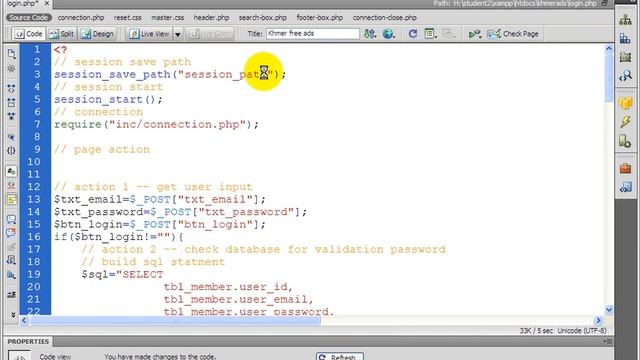
Task: Click horizontal scrollbar right arrow
Action: (598, 320)
